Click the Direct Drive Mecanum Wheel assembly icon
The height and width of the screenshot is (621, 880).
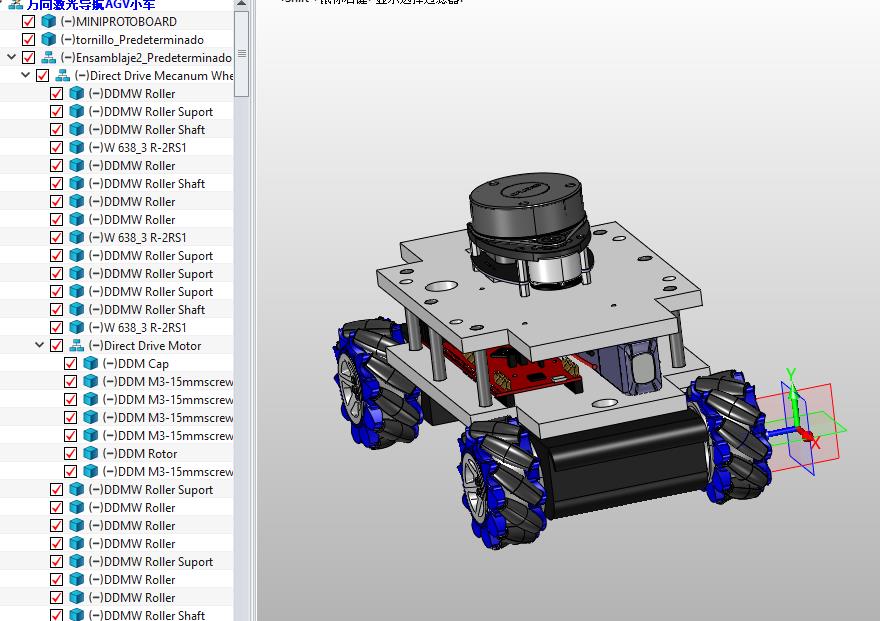63,76
